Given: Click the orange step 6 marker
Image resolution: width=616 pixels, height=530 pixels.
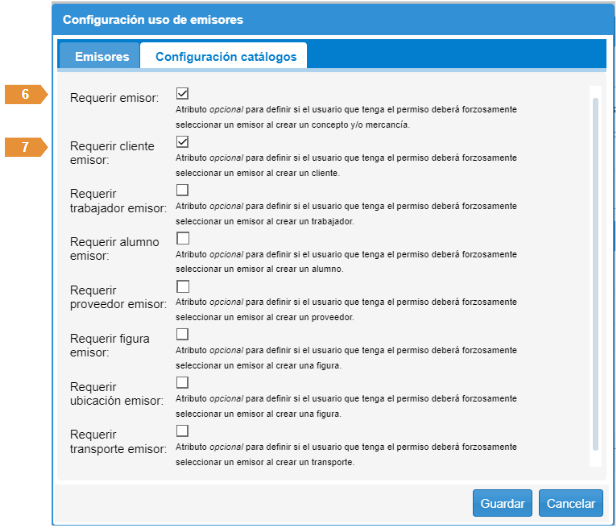Looking at the screenshot, I should pyautogui.click(x=26, y=95).
